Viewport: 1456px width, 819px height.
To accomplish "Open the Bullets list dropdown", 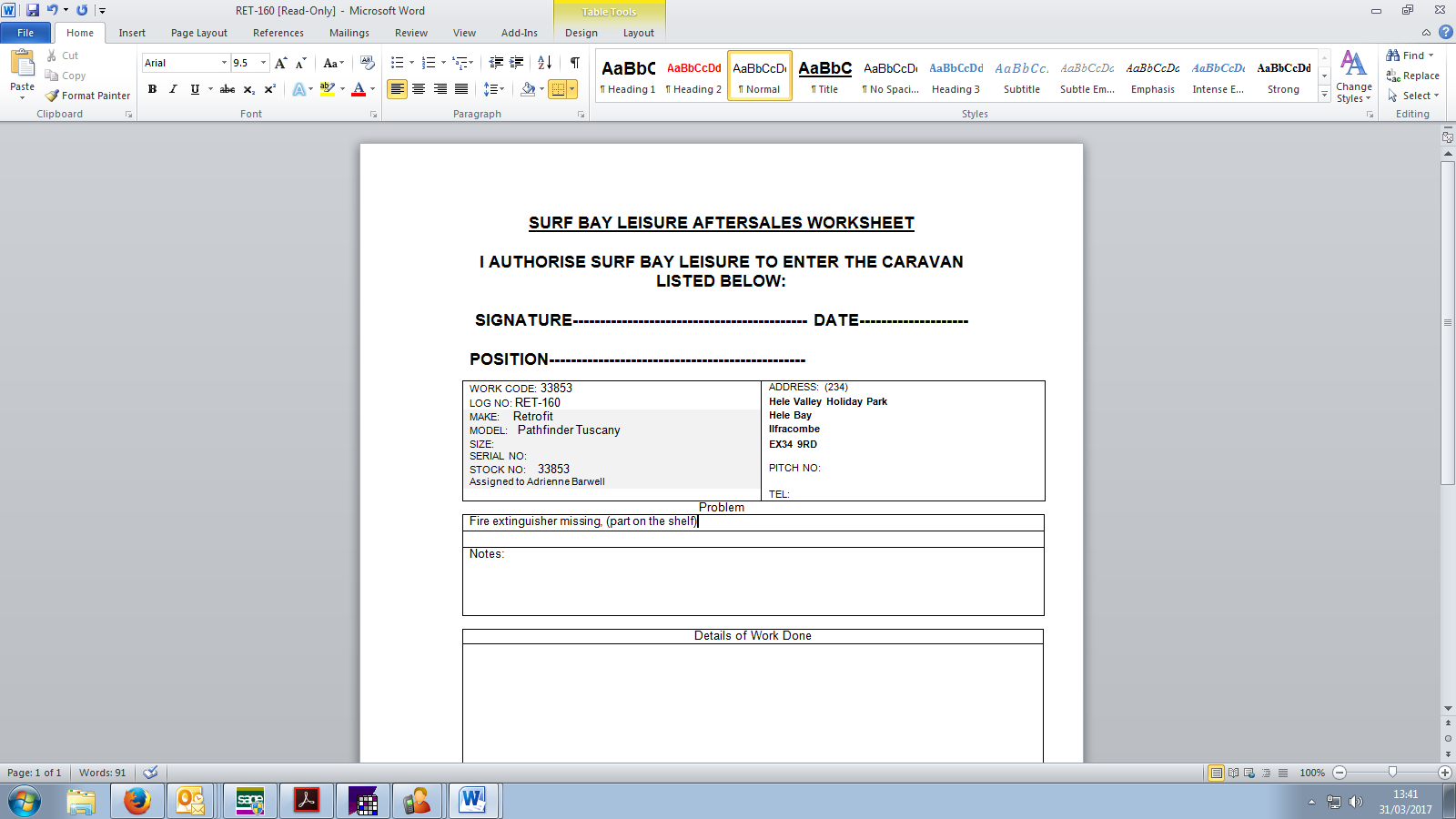I will 411,63.
